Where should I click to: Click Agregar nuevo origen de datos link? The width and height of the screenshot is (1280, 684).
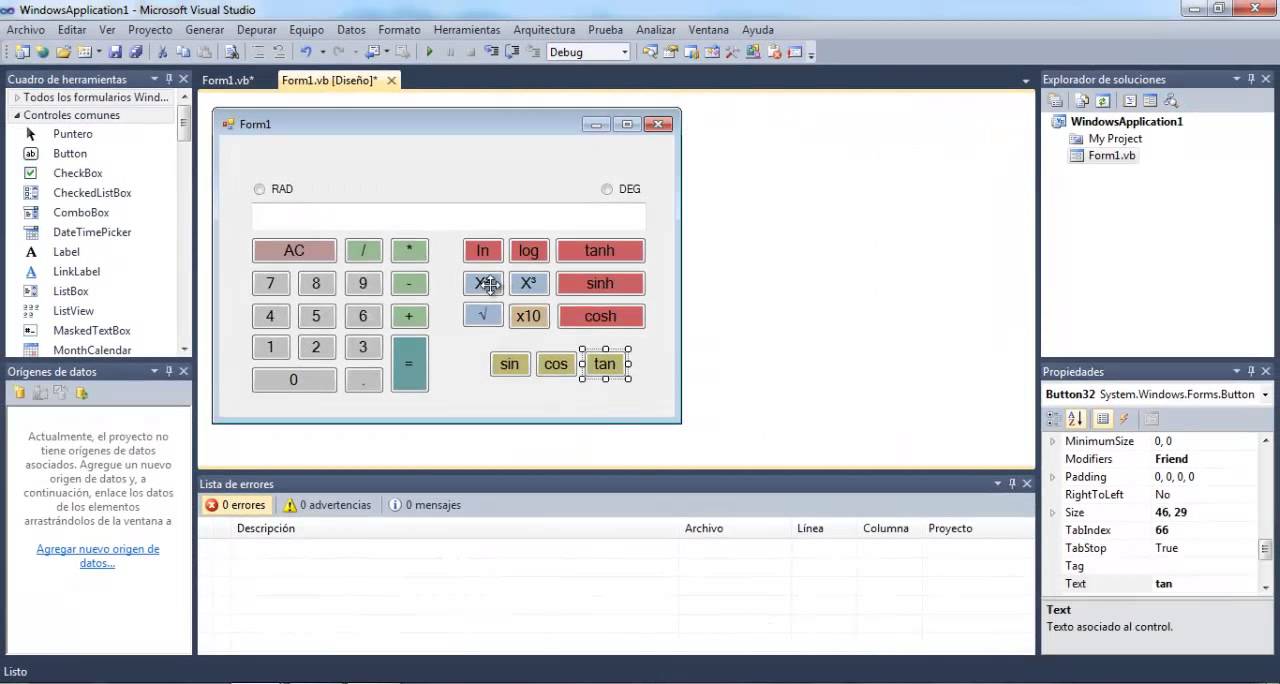coord(97,556)
